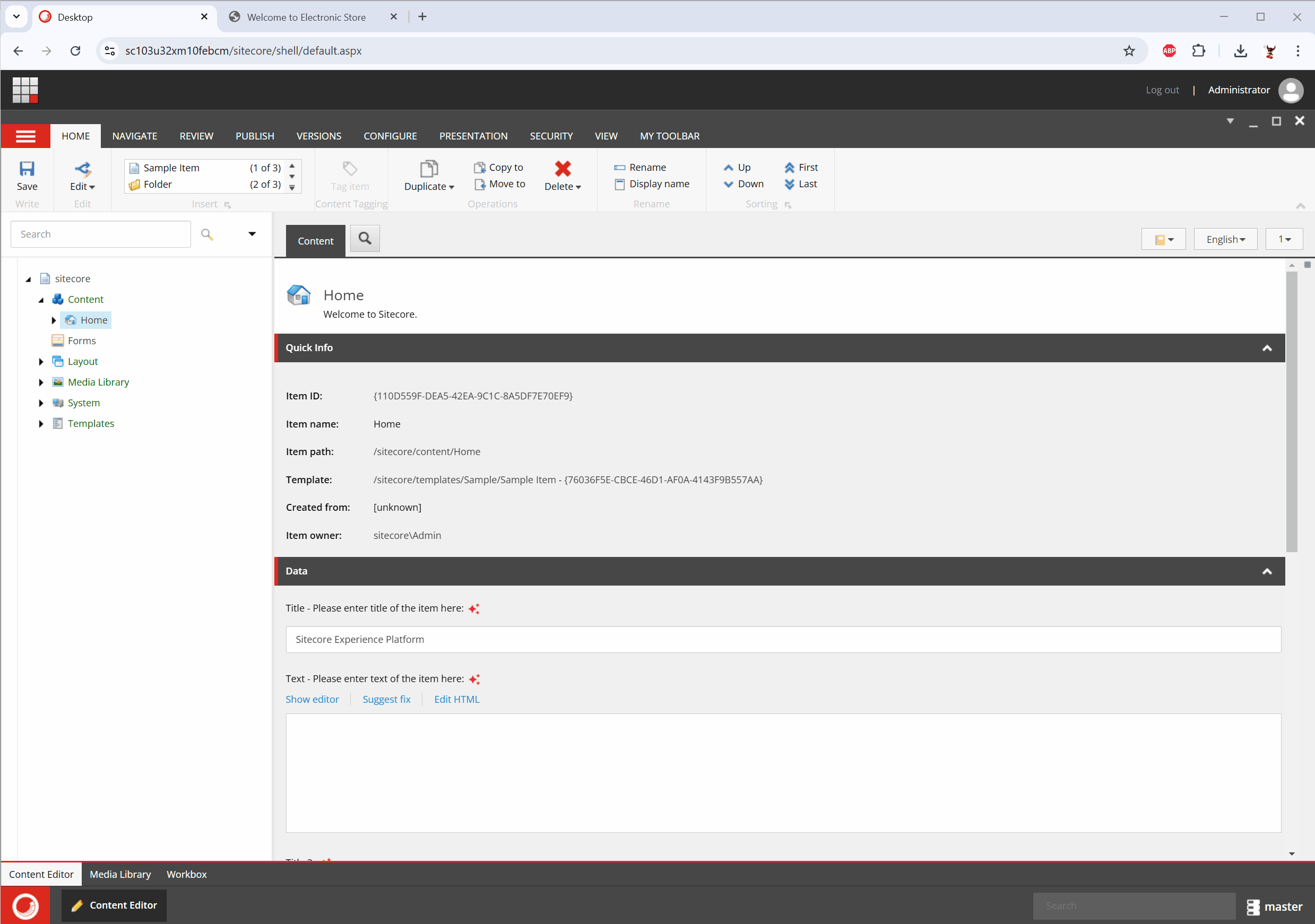The image size is (1315, 924).
Task: Click the red Delete X icon
Action: [563, 169]
